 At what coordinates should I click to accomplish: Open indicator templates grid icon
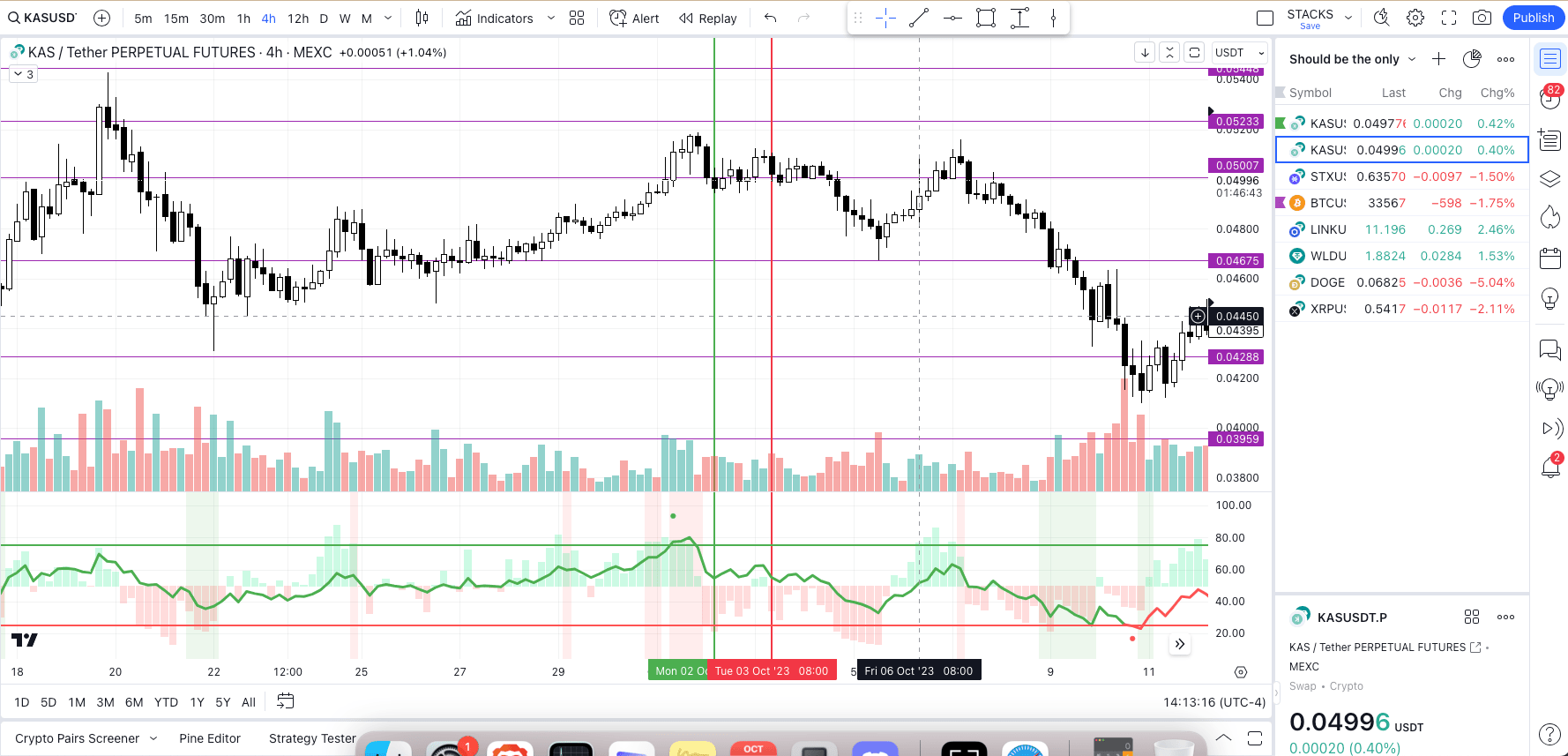click(577, 18)
